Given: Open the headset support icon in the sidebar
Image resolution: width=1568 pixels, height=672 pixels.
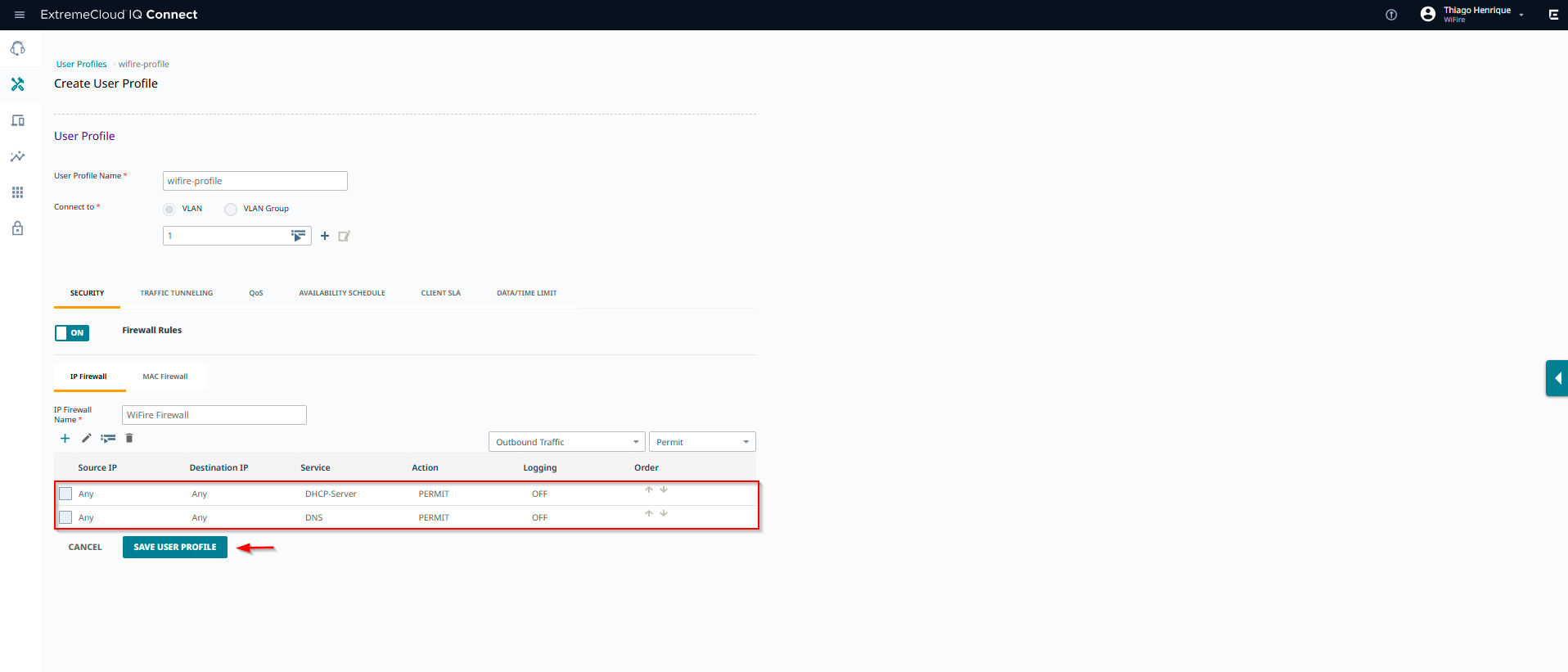Looking at the screenshot, I should coord(17,48).
